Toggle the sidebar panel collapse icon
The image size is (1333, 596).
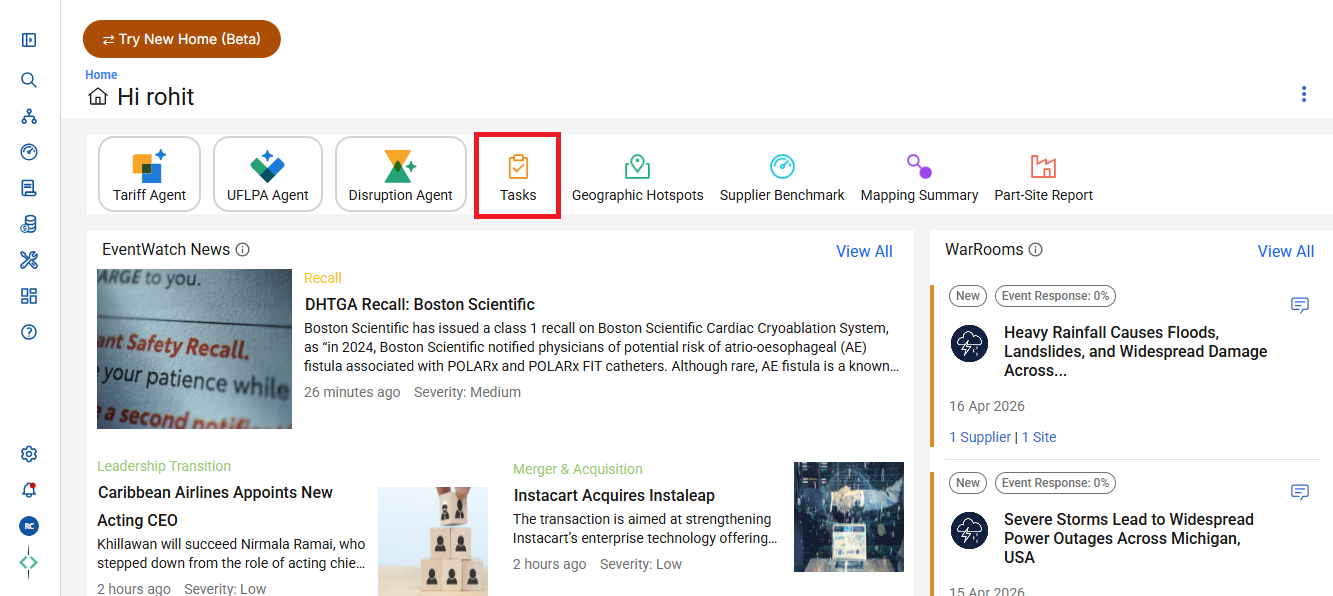tap(29, 40)
